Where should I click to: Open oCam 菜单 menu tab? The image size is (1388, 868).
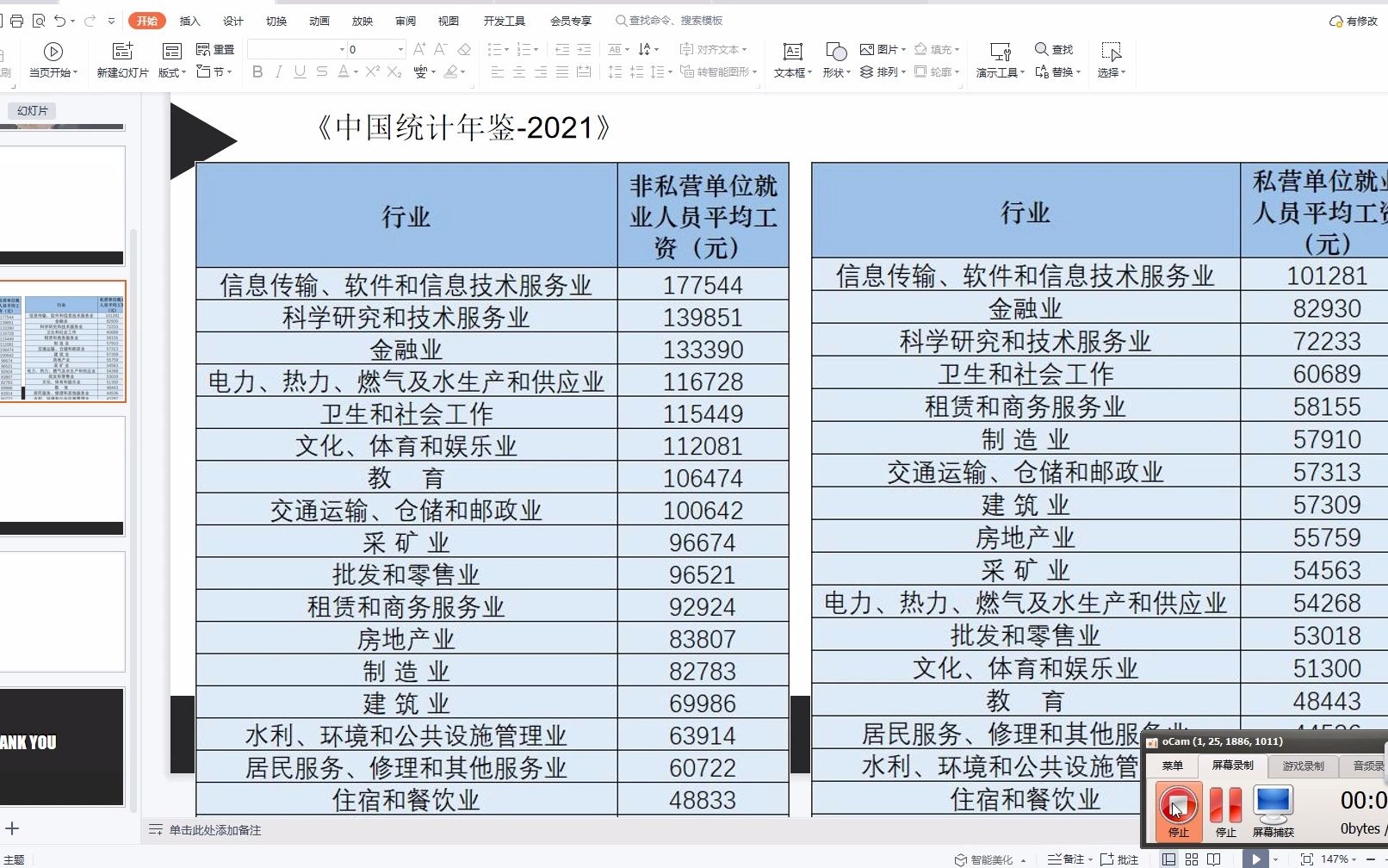(x=1173, y=765)
